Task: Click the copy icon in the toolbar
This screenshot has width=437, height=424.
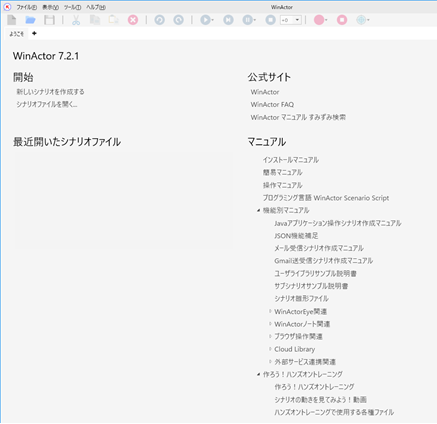Action: (95, 20)
